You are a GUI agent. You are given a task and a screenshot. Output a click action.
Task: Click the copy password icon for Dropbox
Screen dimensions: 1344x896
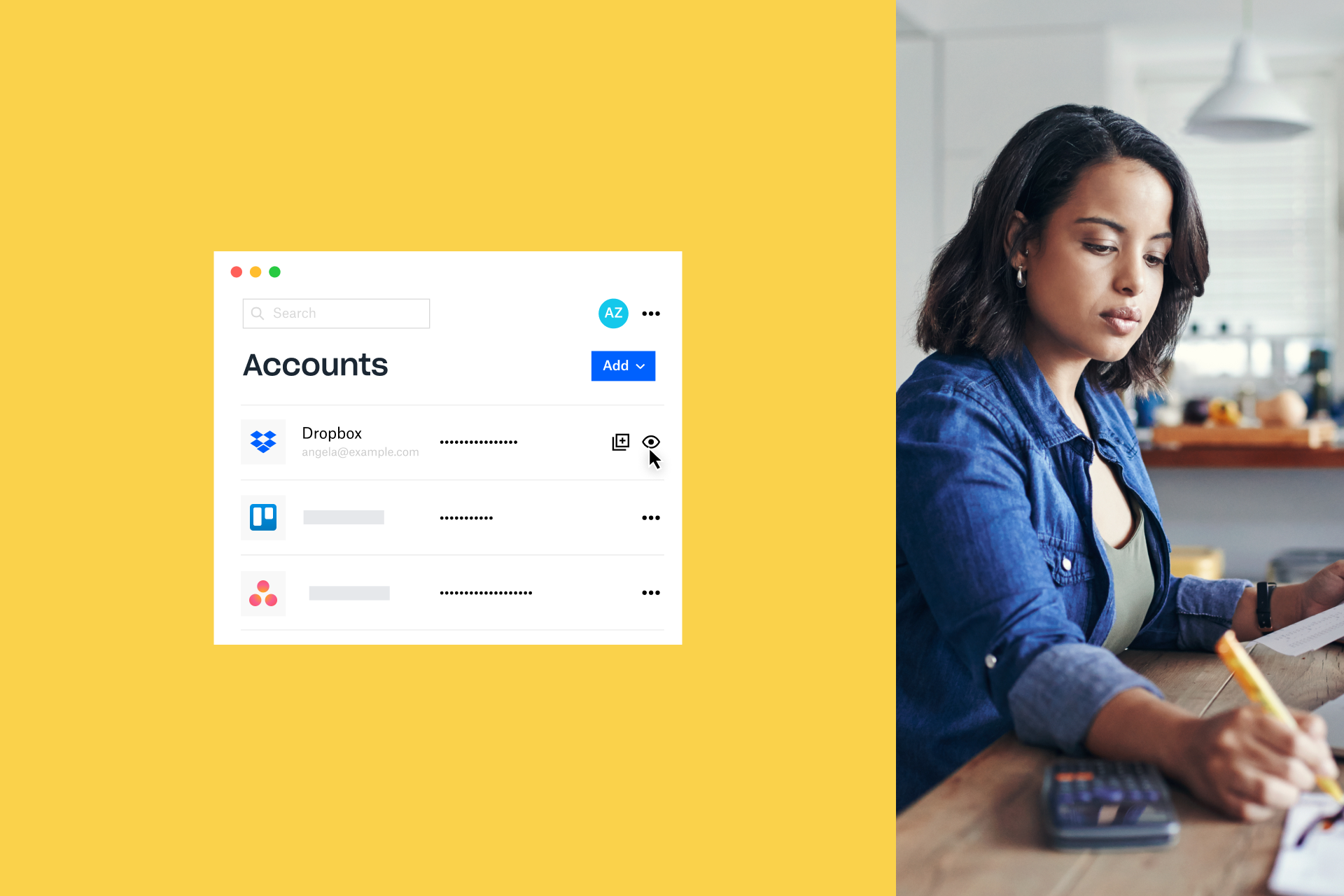(x=621, y=440)
